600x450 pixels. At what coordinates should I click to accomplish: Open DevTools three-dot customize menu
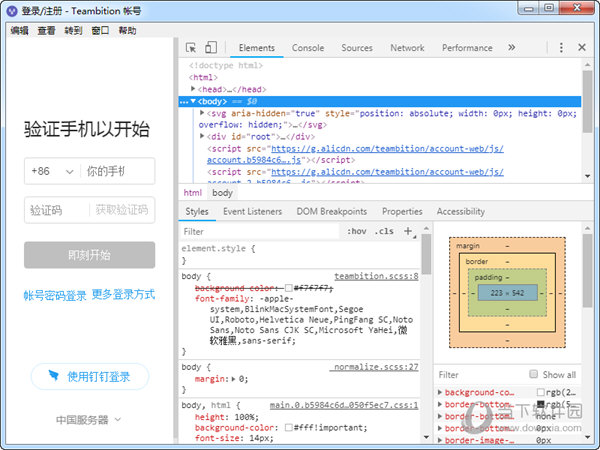(561, 47)
